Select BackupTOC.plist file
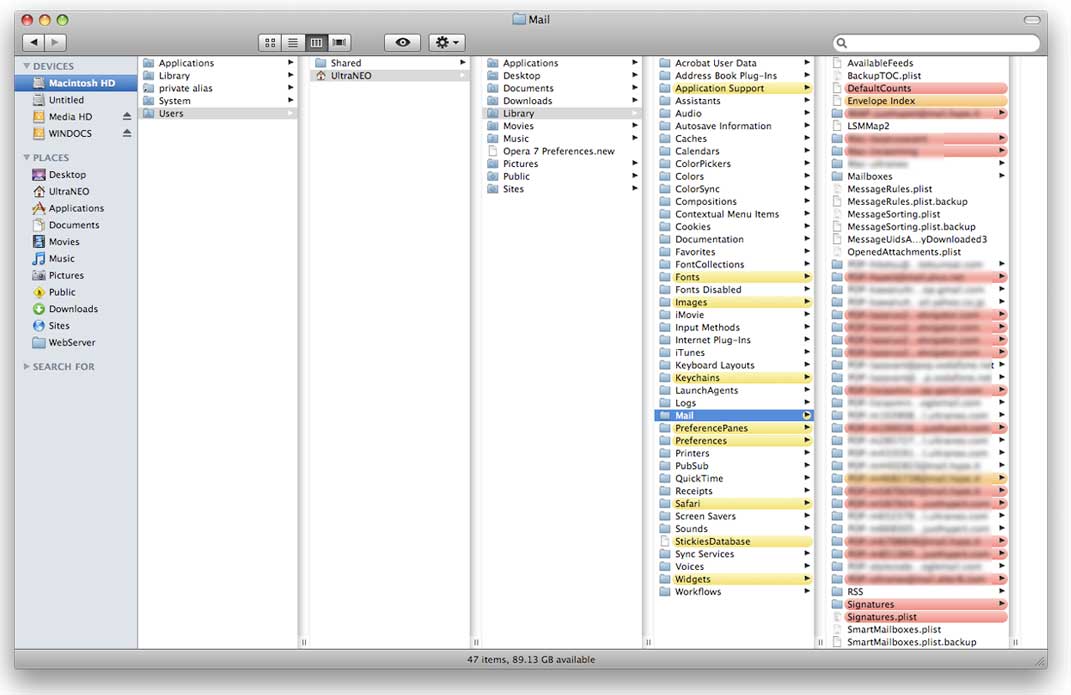Image resolution: width=1071 pixels, height=695 pixels. [x=919, y=76]
